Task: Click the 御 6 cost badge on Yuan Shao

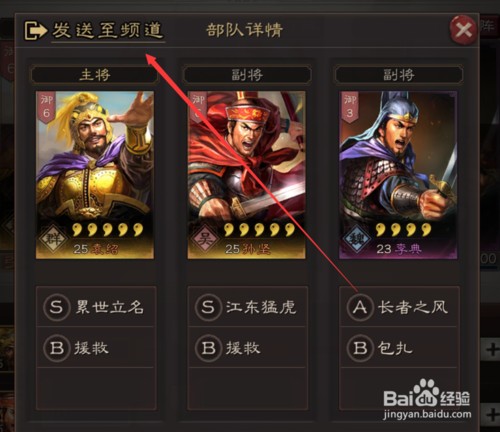Action: [x=46, y=107]
